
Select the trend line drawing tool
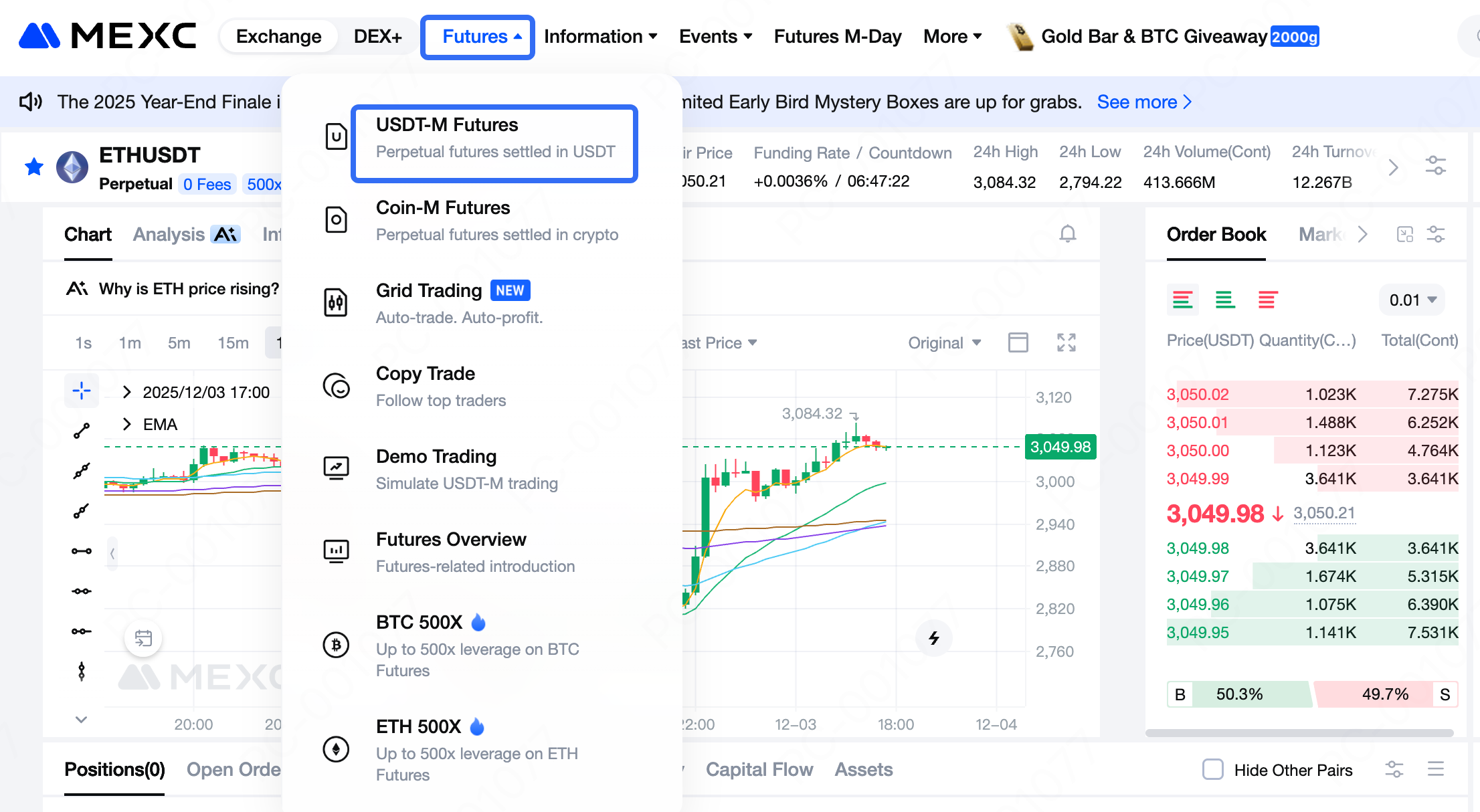(82, 431)
